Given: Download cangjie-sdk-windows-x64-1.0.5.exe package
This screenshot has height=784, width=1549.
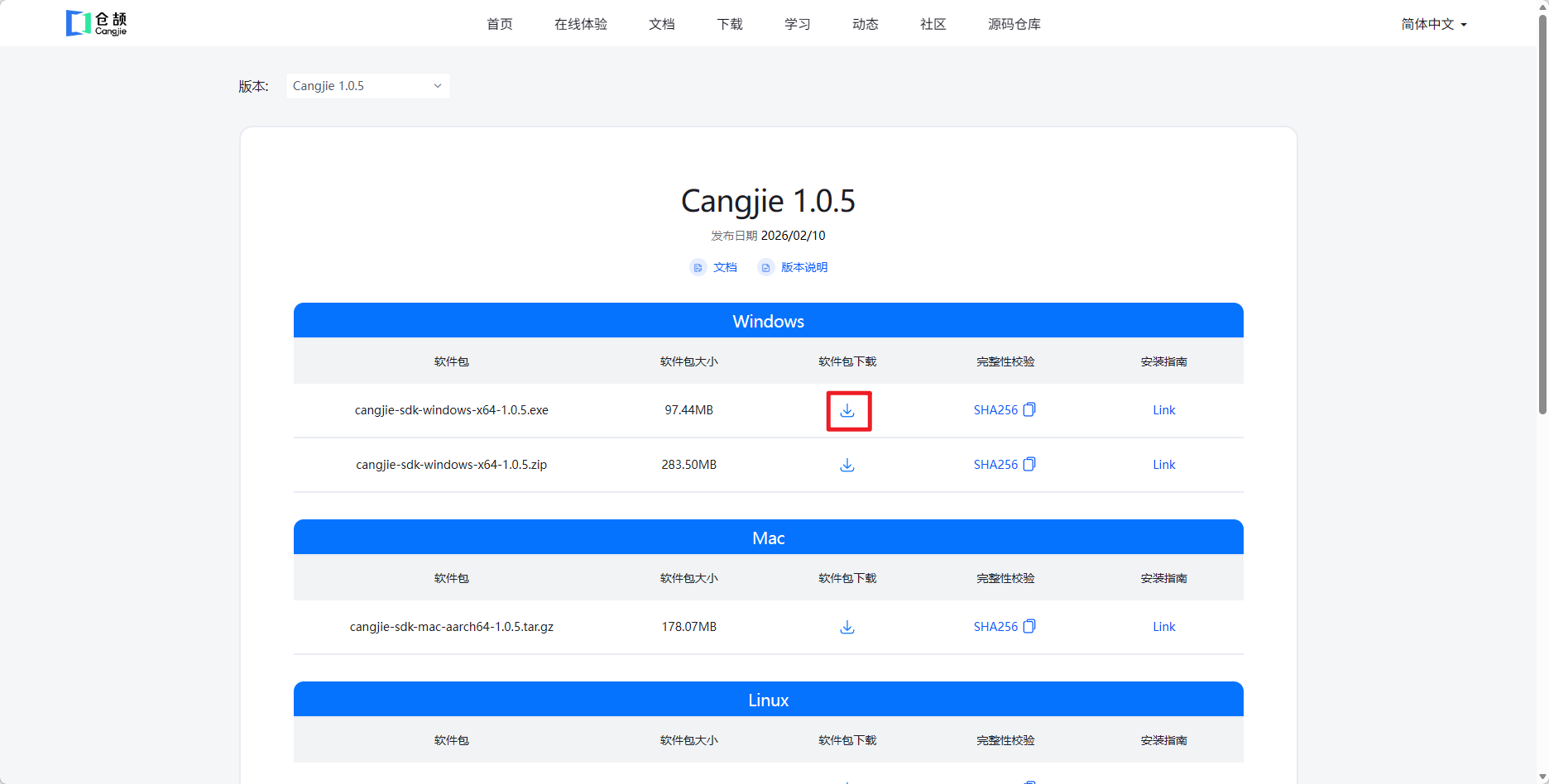Looking at the screenshot, I should click(x=847, y=411).
